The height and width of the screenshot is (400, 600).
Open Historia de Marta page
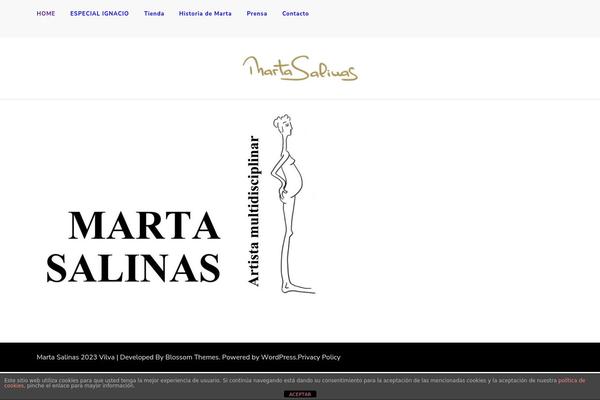pyautogui.click(x=205, y=13)
